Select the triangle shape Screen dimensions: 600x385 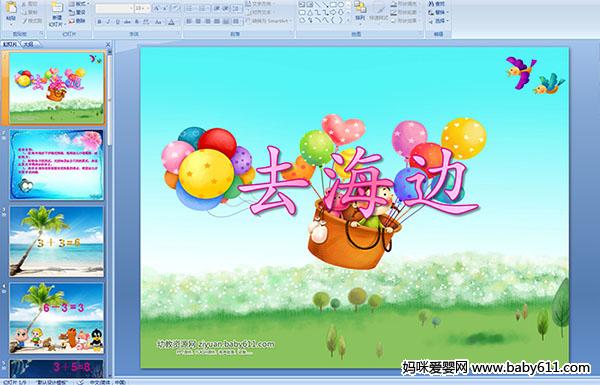(310, 12)
